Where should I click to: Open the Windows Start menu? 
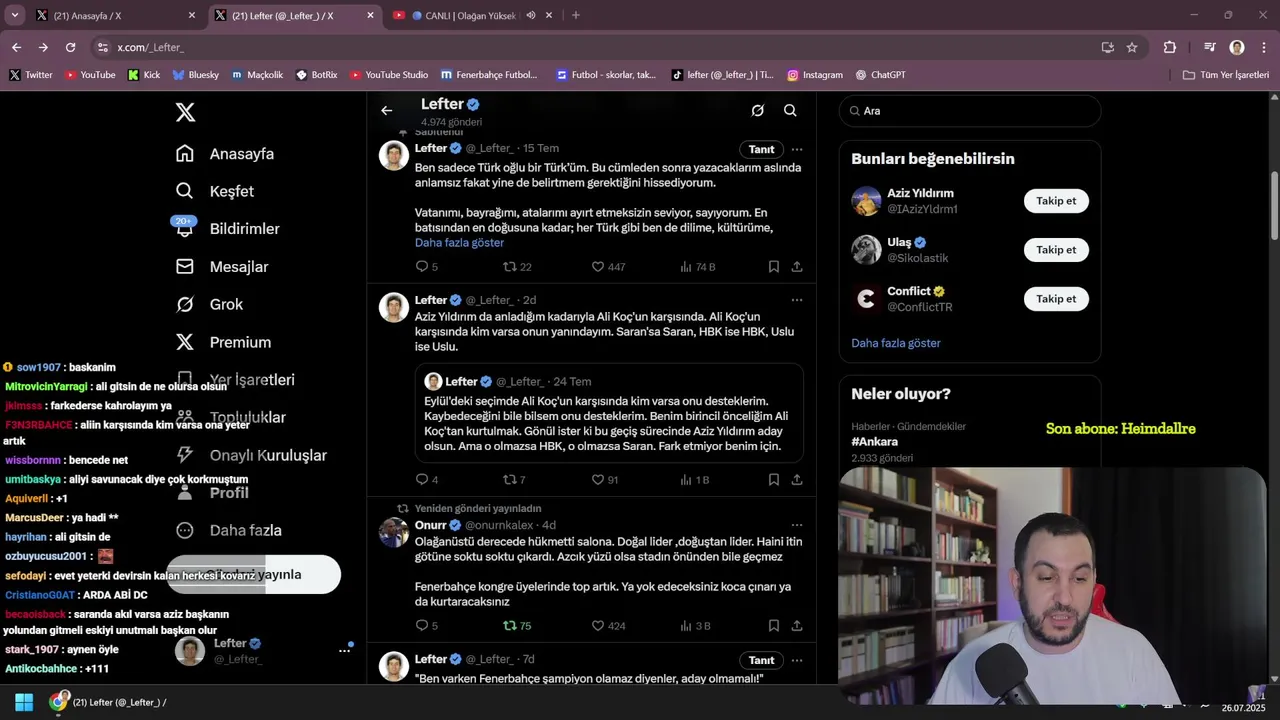tap(24, 702)
